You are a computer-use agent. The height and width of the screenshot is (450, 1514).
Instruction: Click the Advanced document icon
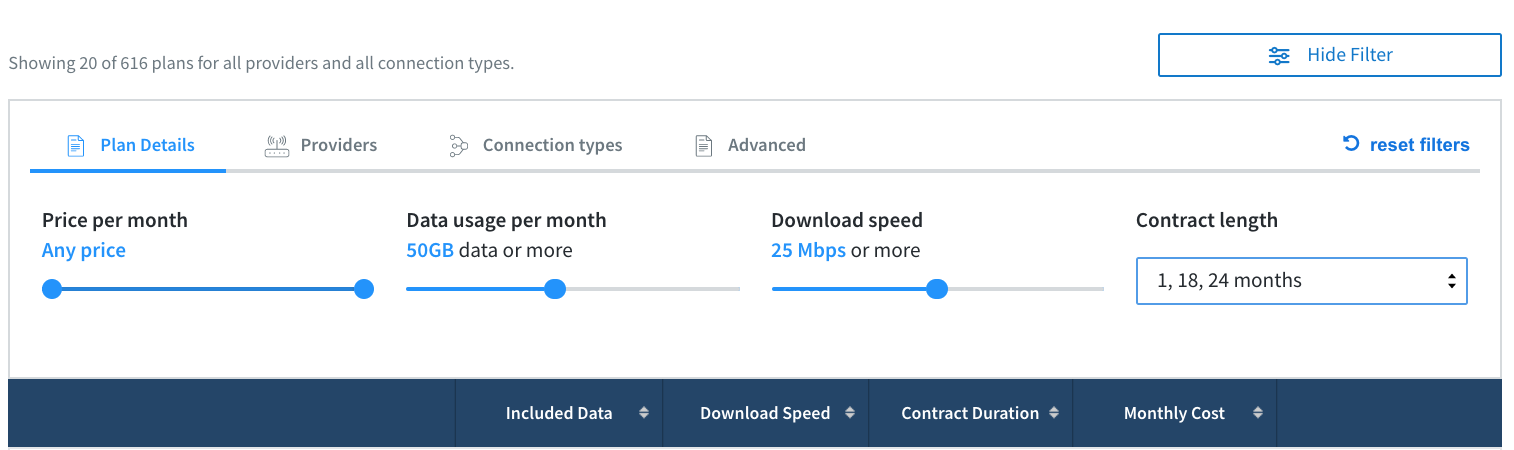coord(704,146)
